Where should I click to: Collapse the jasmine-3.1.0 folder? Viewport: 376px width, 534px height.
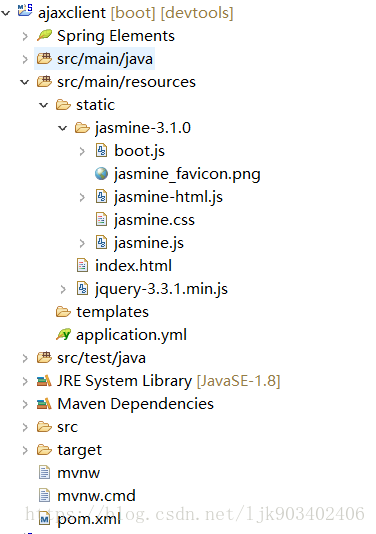tap(63, 128)
